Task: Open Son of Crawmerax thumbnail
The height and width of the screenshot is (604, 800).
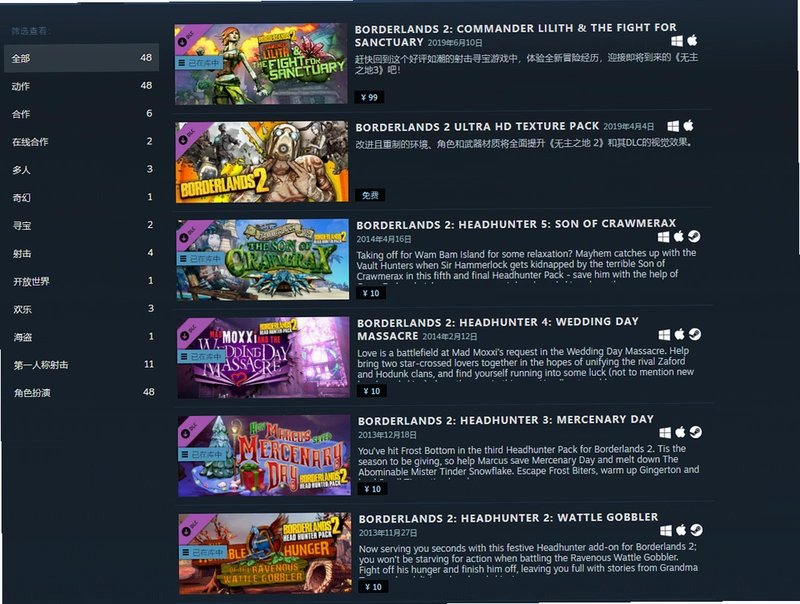Action: coord(263,260)
